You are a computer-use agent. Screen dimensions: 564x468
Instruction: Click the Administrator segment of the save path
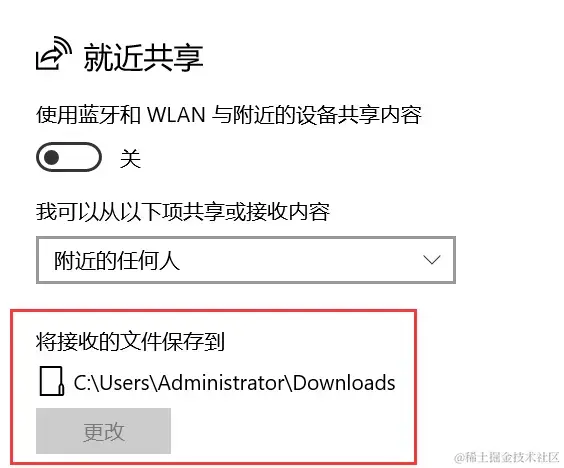tap(223, 382)
